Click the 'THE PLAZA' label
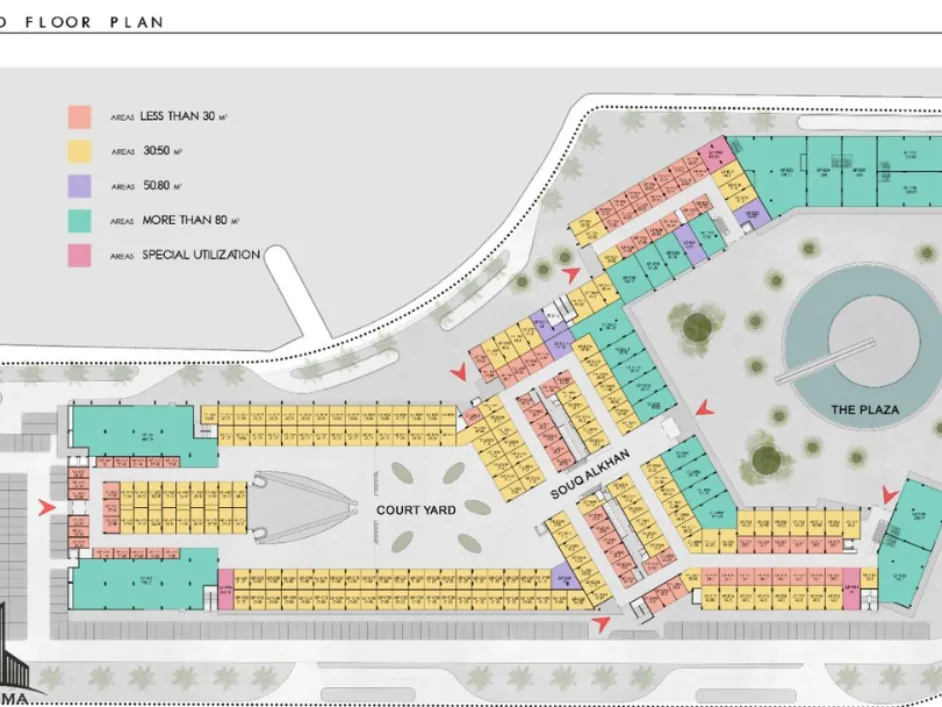 [865, 410]
